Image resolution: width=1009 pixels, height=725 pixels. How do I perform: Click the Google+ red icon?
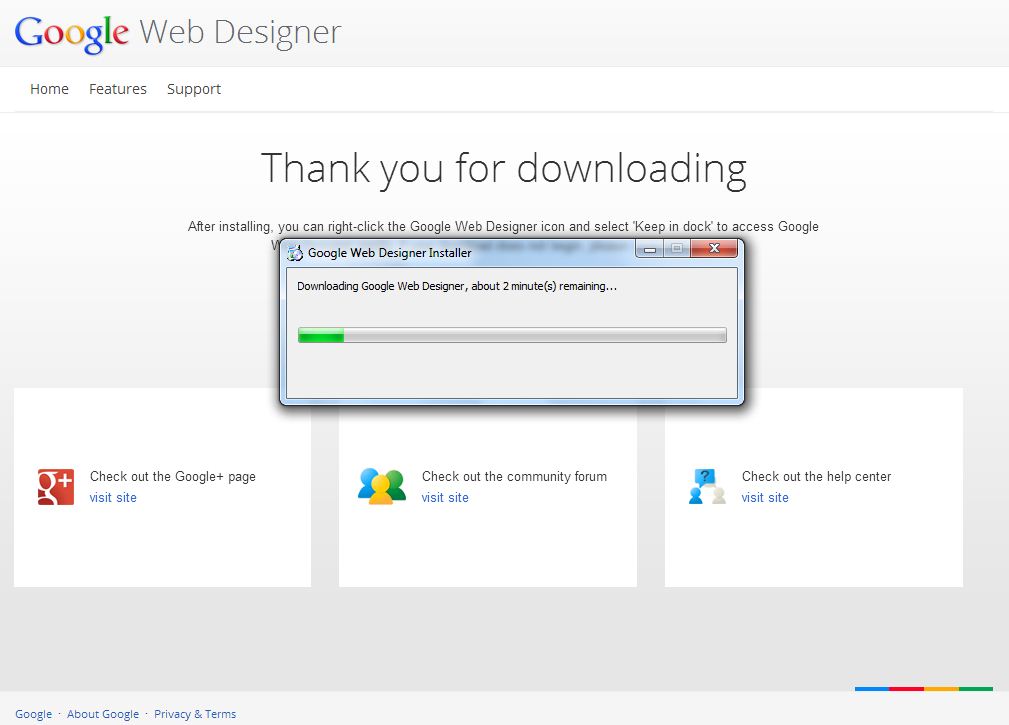[56, 487]
